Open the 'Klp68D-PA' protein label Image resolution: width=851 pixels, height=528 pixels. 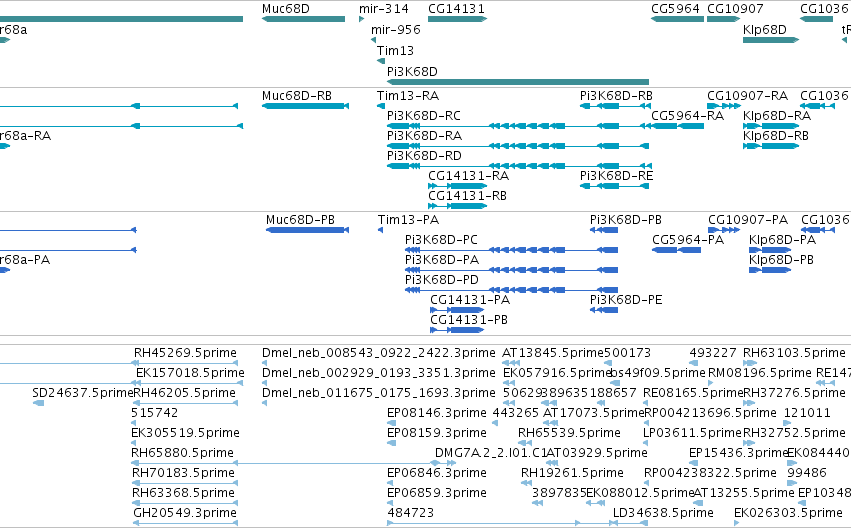click(782, 240)
